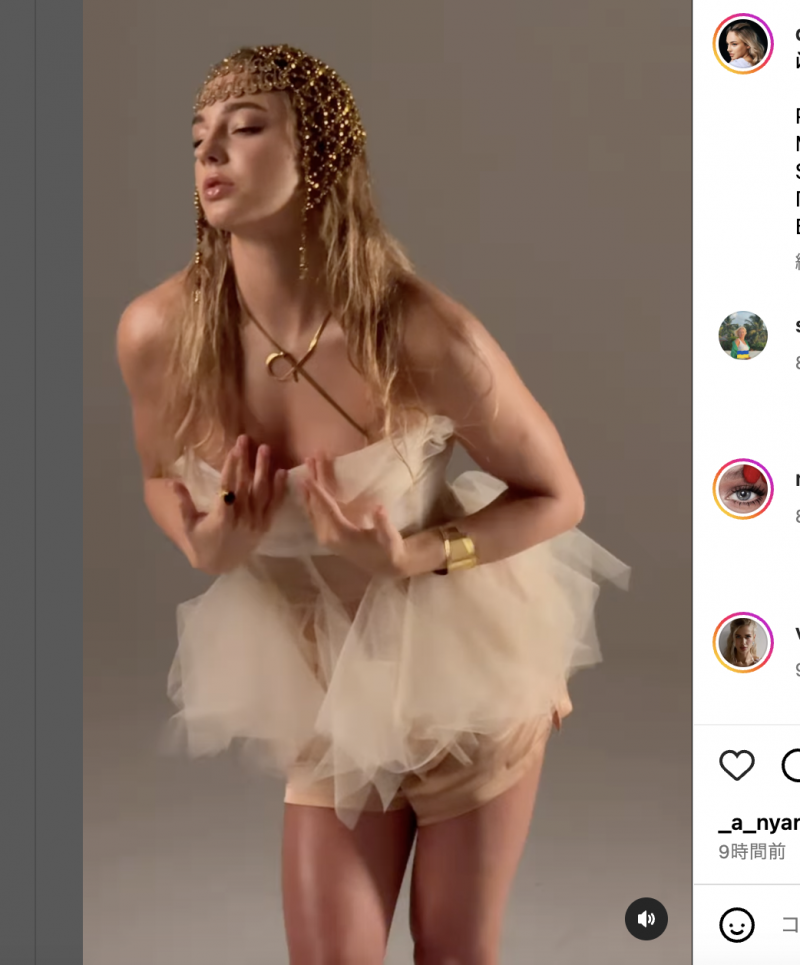Click timestamp under the eye avatar comment

(797, 516)
